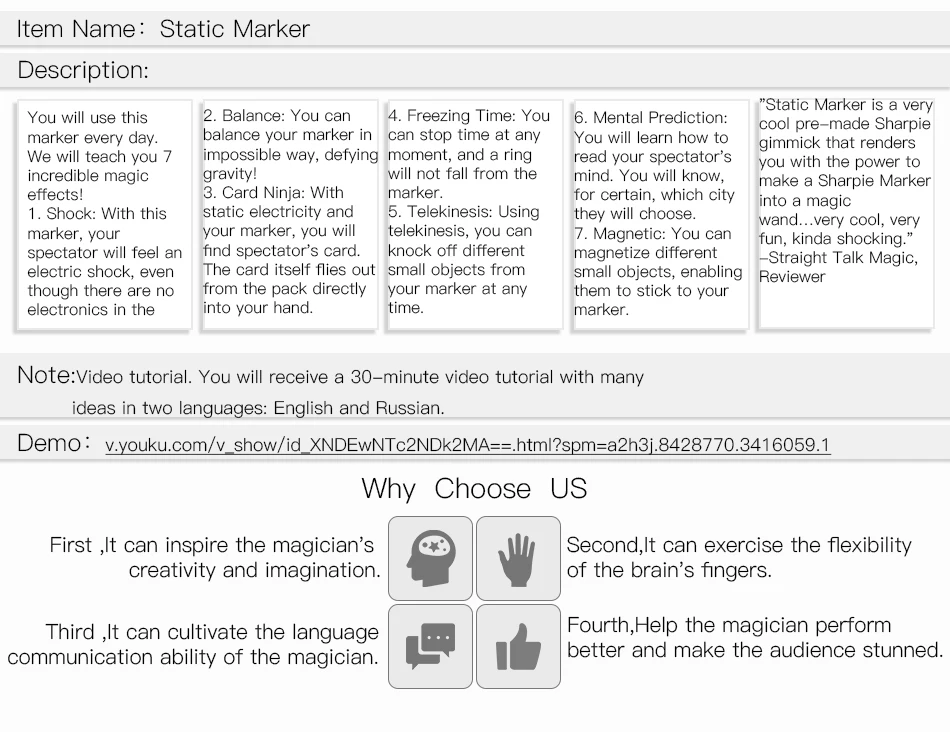Image resolution: width=950 pixels, height=732 pixels.
Task: Select the '2. Balance' description card
Action: click(x=290, y=215)
